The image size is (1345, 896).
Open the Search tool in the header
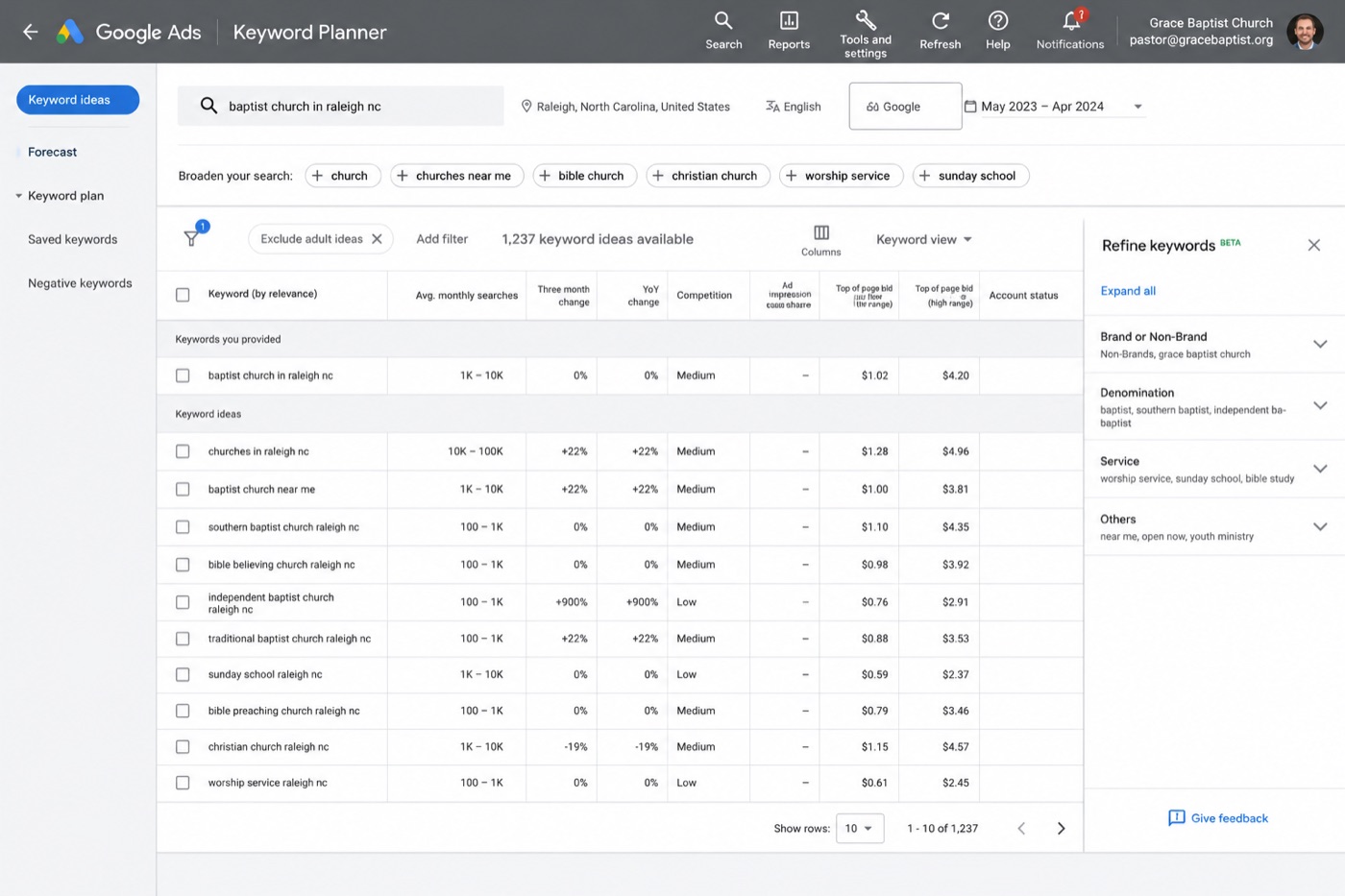point(723,31)
